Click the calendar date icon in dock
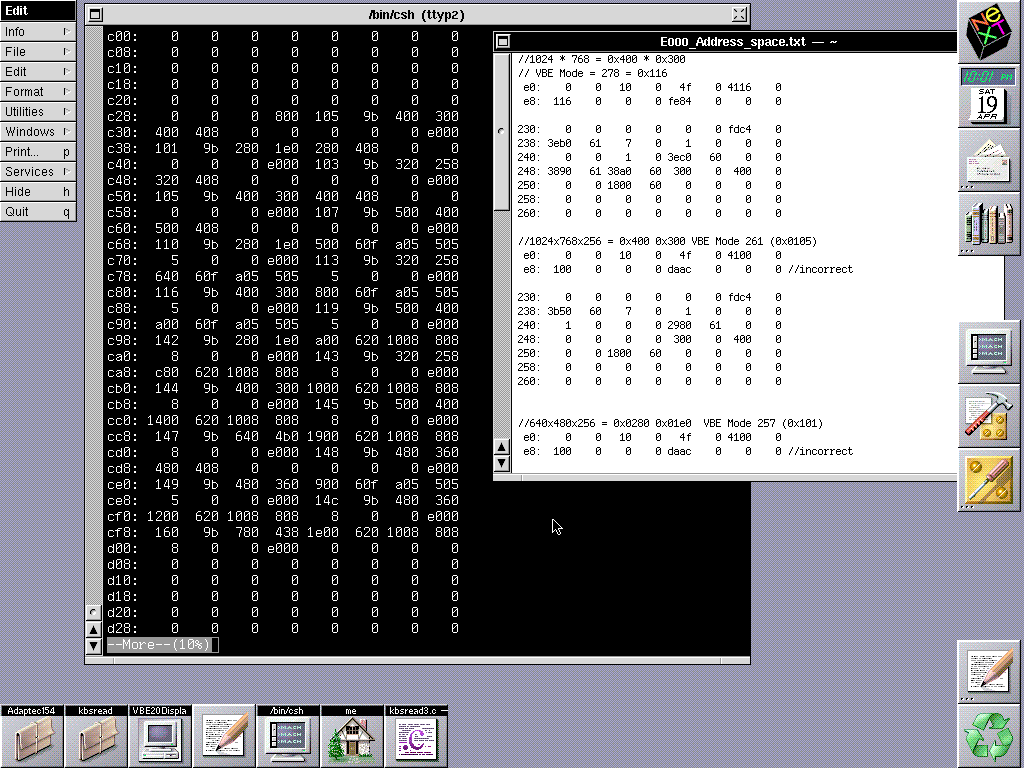This screenshot has width=1024, height=768. coord(990,104)
